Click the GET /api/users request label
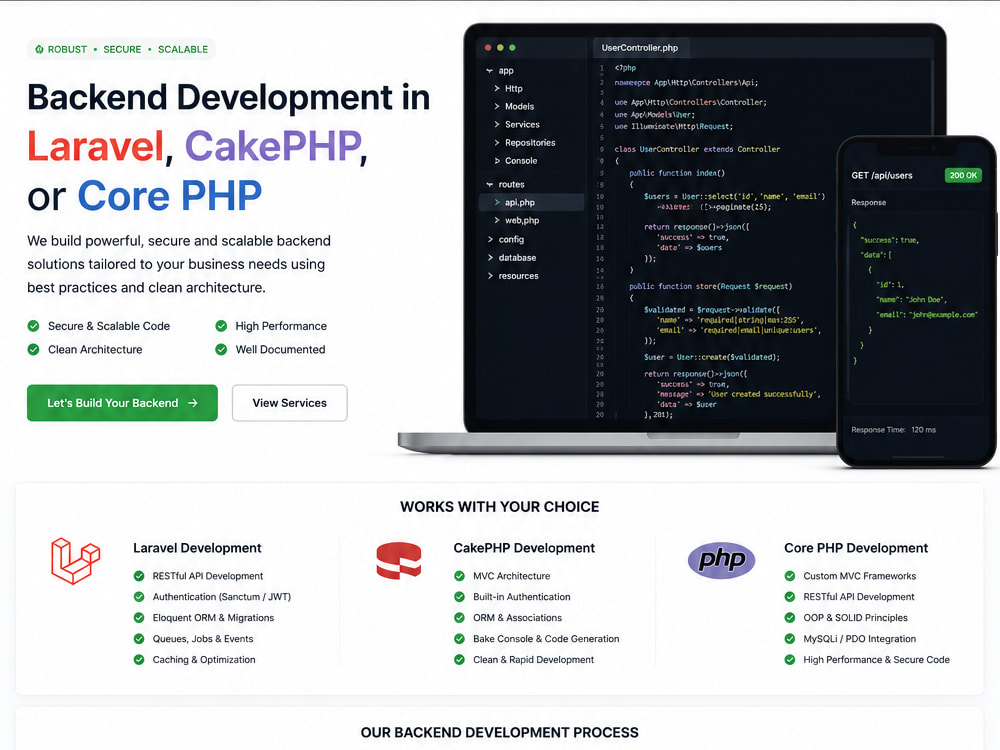This screenshot has height=750, width=1000. pos(881,175)
